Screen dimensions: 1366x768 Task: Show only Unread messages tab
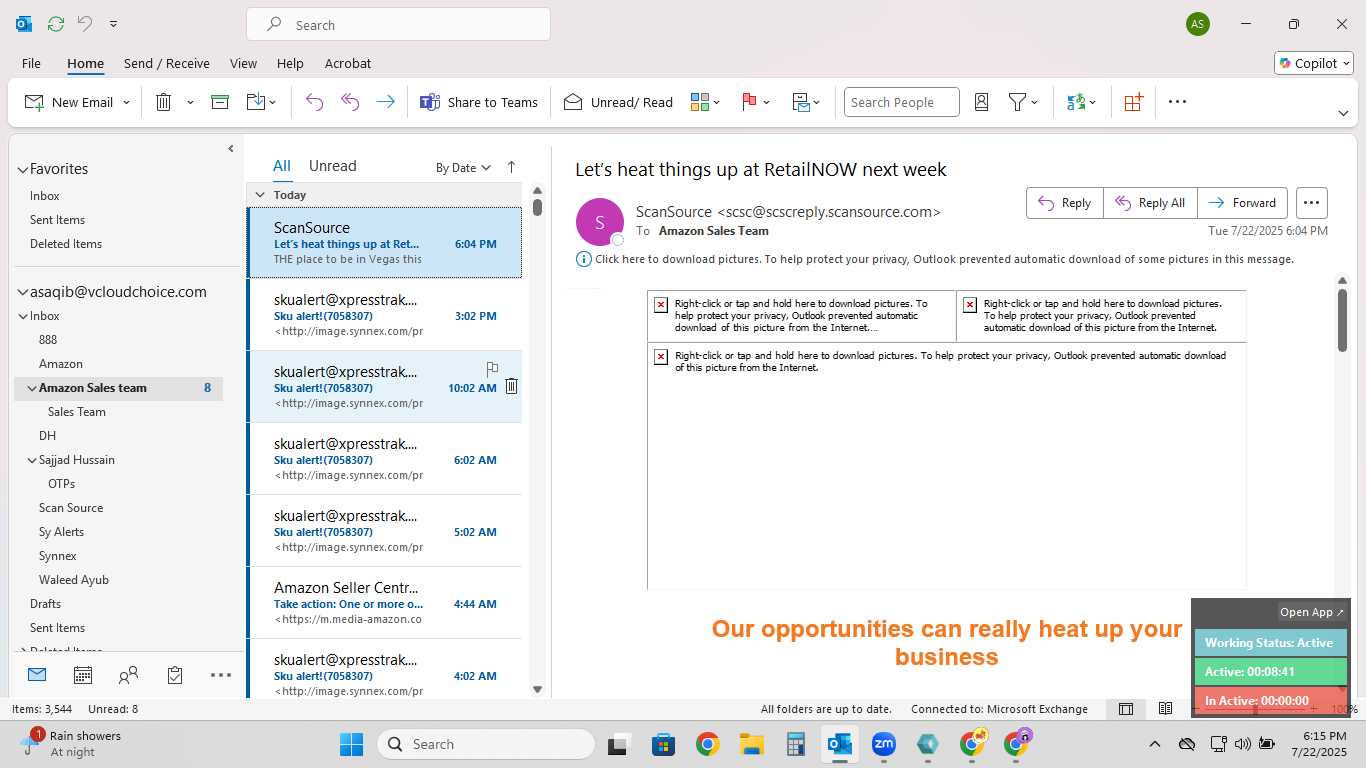point(332,166)
